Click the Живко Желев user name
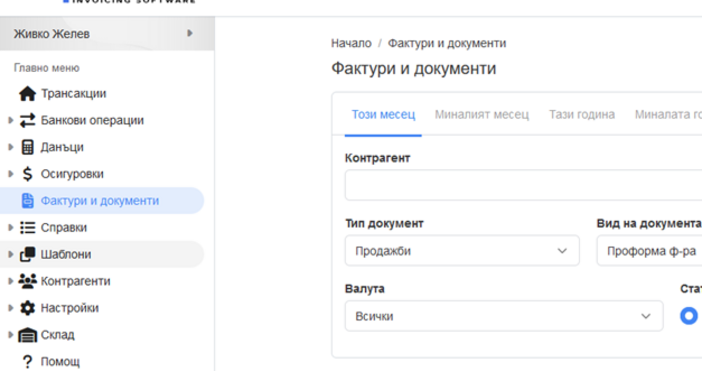The width and height of the screenshot is (702, 371). 51,34
